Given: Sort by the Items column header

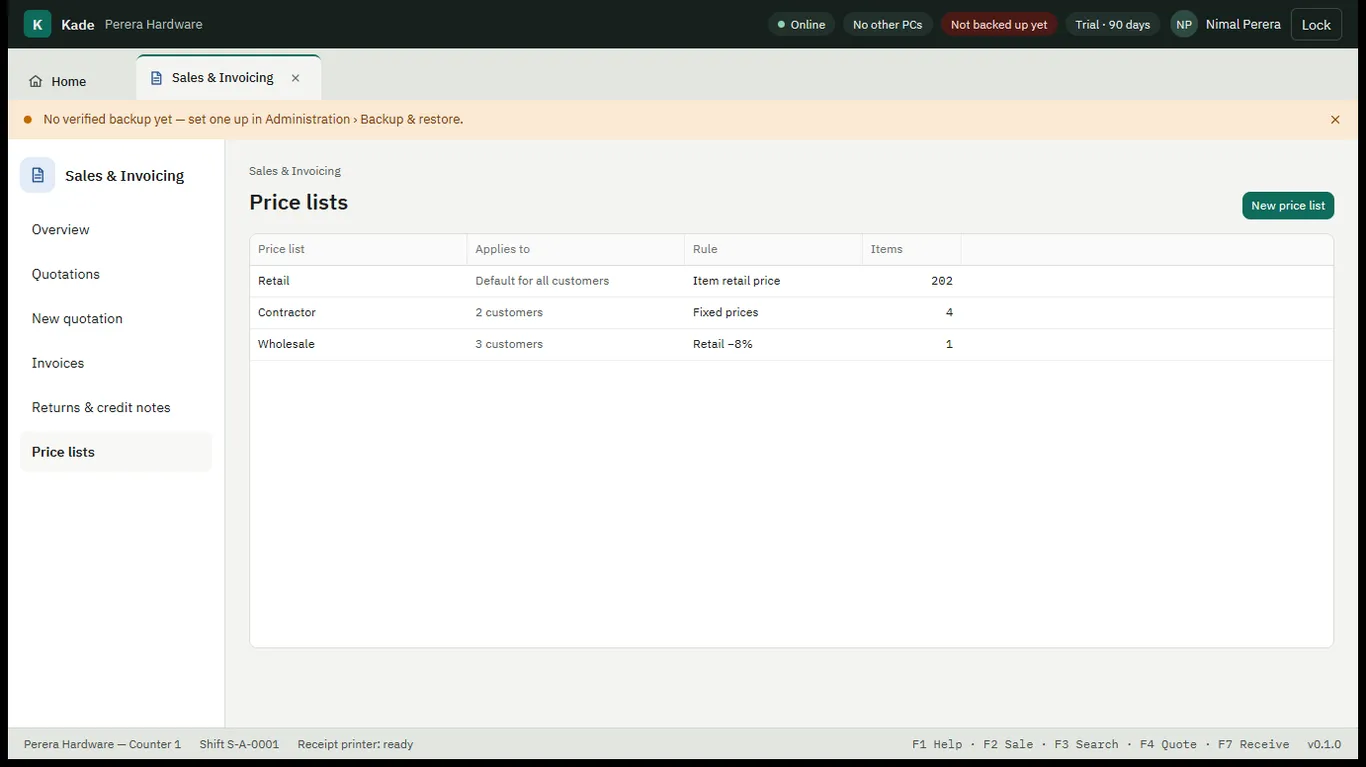Looking at the screenshot, I should point(911,250).
